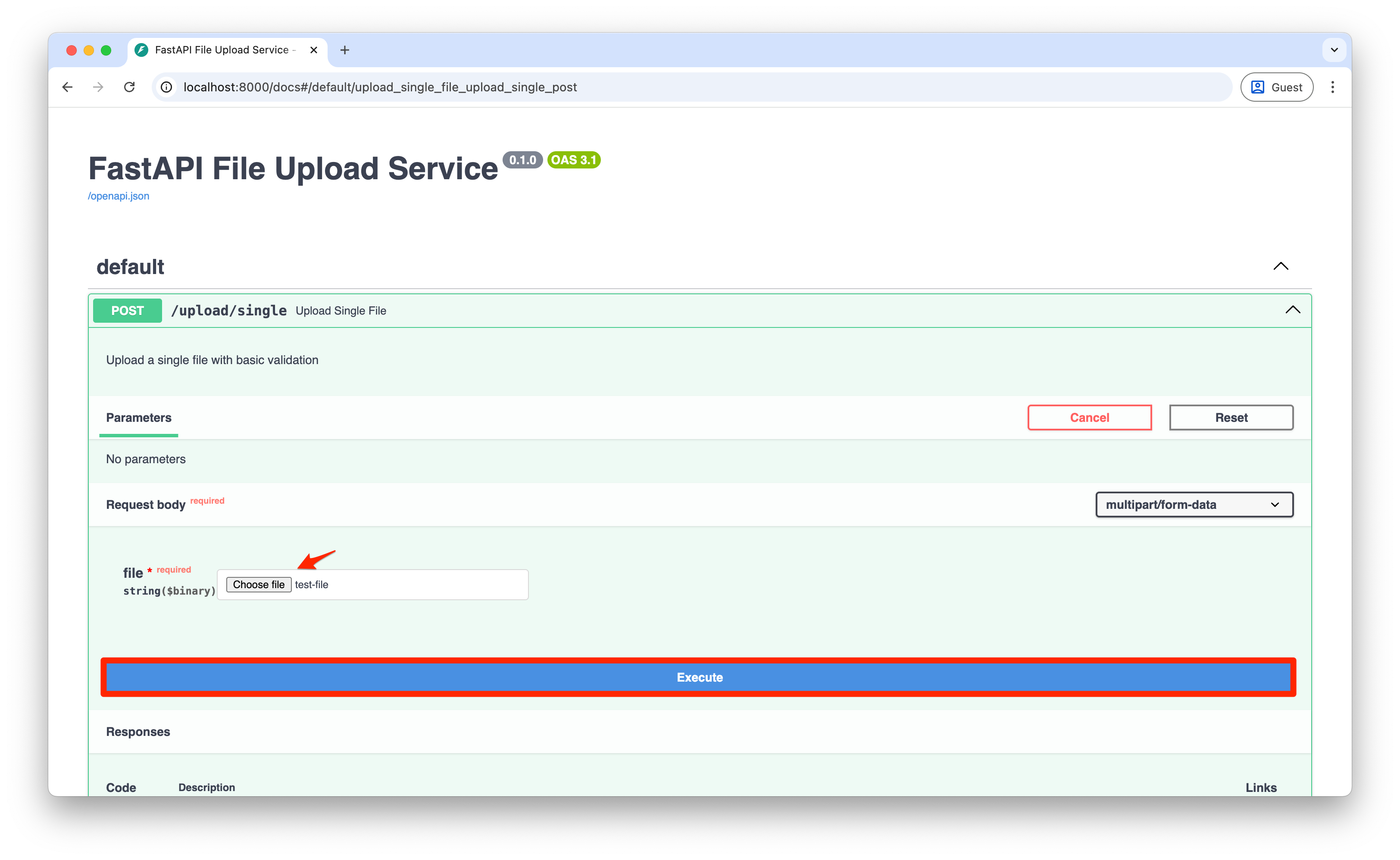Image resolution: width=1400 pixels, height=860 pixels.
Task: Open the tab search chevron
Action: [1334, 50]
